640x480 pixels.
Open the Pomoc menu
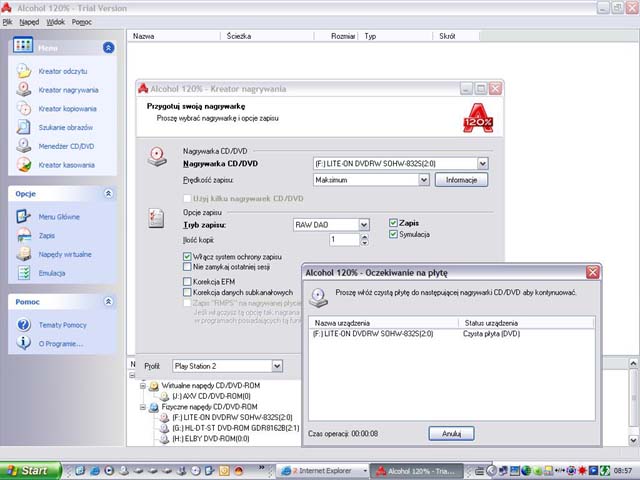[x=82, y=22]
